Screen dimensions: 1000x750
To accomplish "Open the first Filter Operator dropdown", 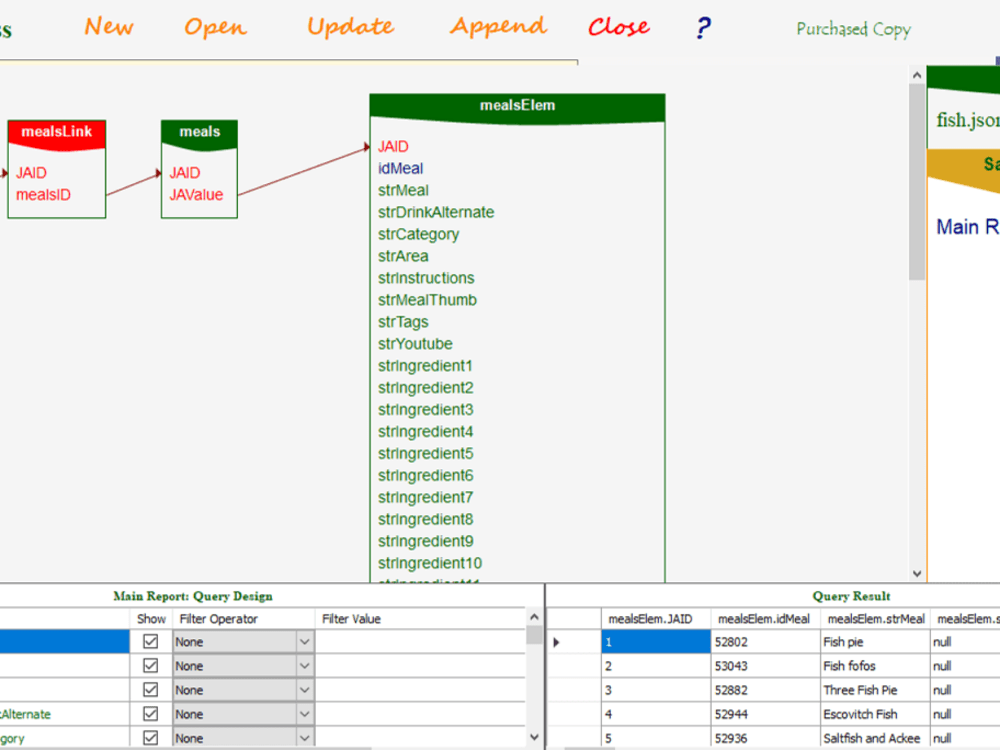I will click(305, 641).
